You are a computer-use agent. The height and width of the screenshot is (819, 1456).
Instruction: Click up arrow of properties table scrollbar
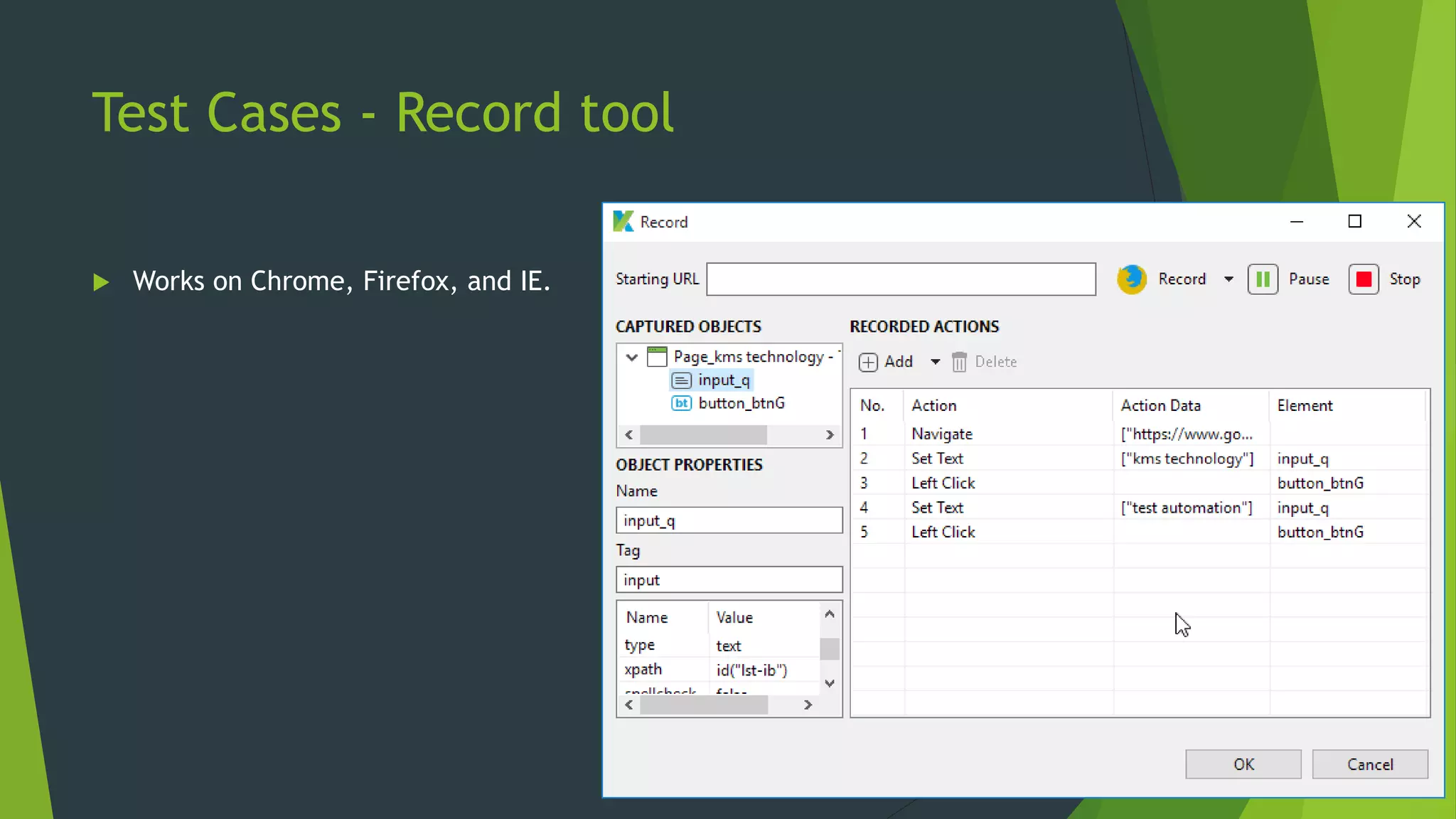tap(829, 614)
